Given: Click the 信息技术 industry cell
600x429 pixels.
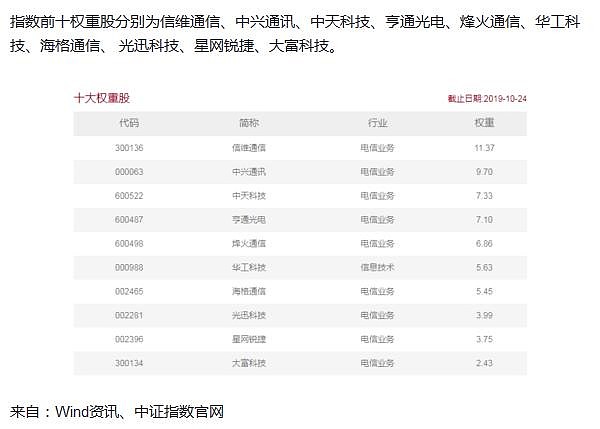Looking at the screenshot, I should pyautogui.click(x=377, y=268).
